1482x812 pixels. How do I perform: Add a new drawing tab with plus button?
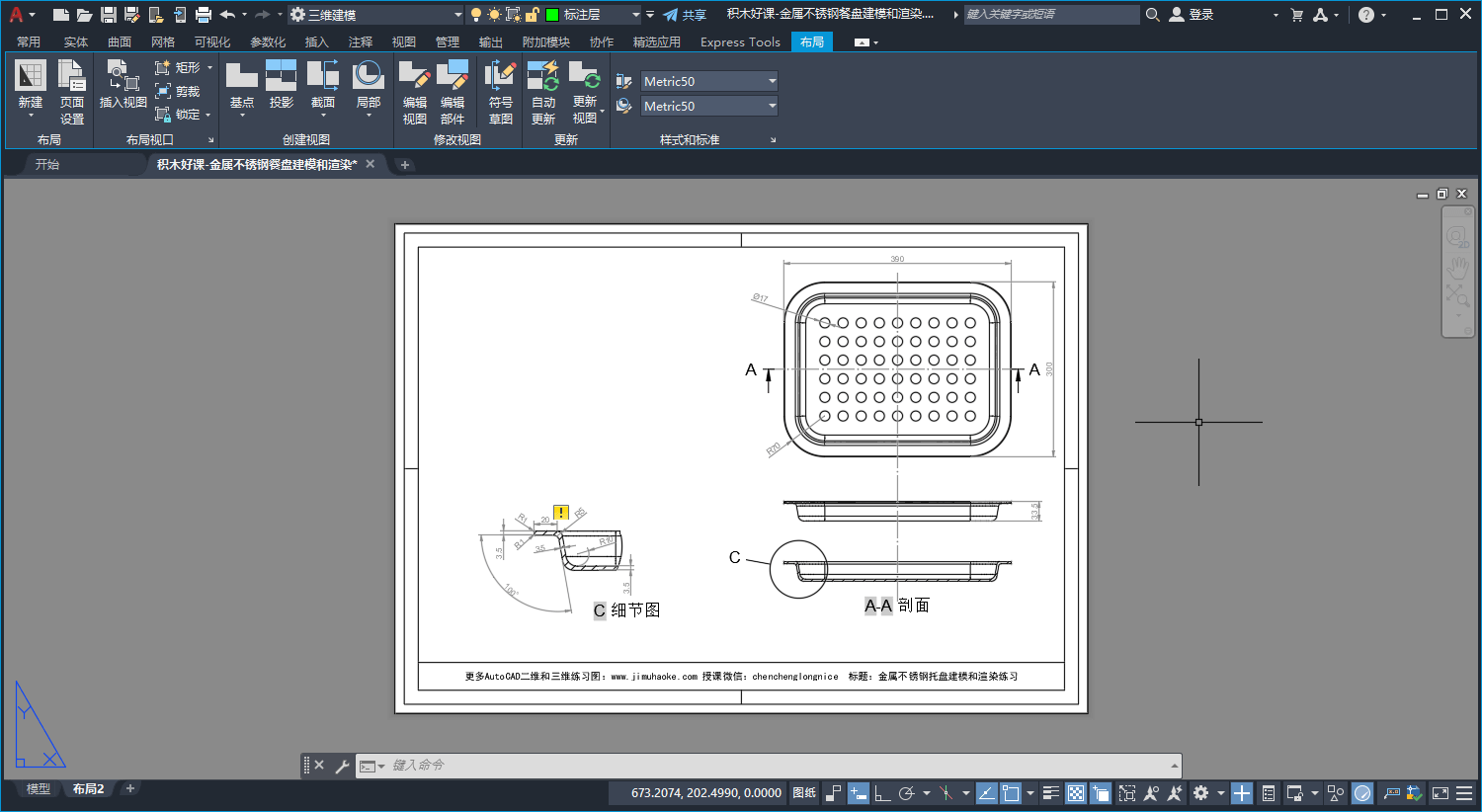tap(404, 165)
